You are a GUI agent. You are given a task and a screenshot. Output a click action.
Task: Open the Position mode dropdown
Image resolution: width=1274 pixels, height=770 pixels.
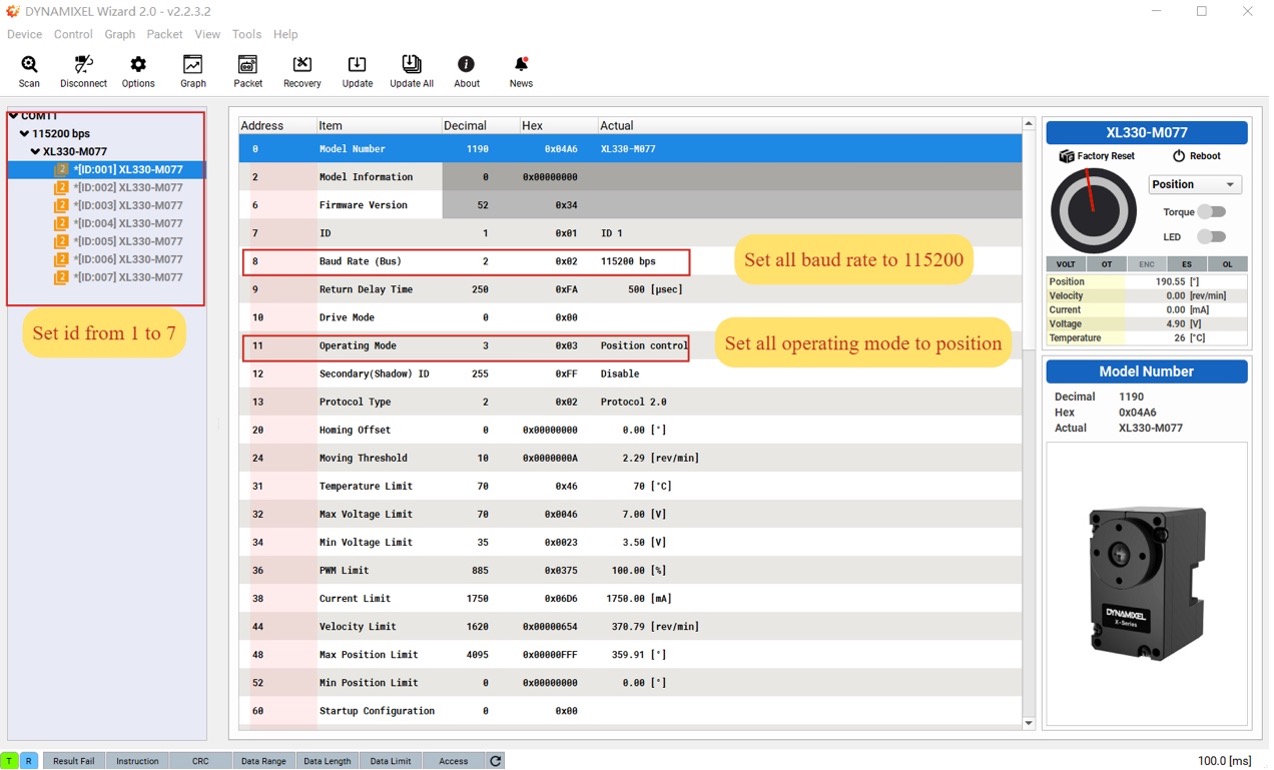[1195, 184]
